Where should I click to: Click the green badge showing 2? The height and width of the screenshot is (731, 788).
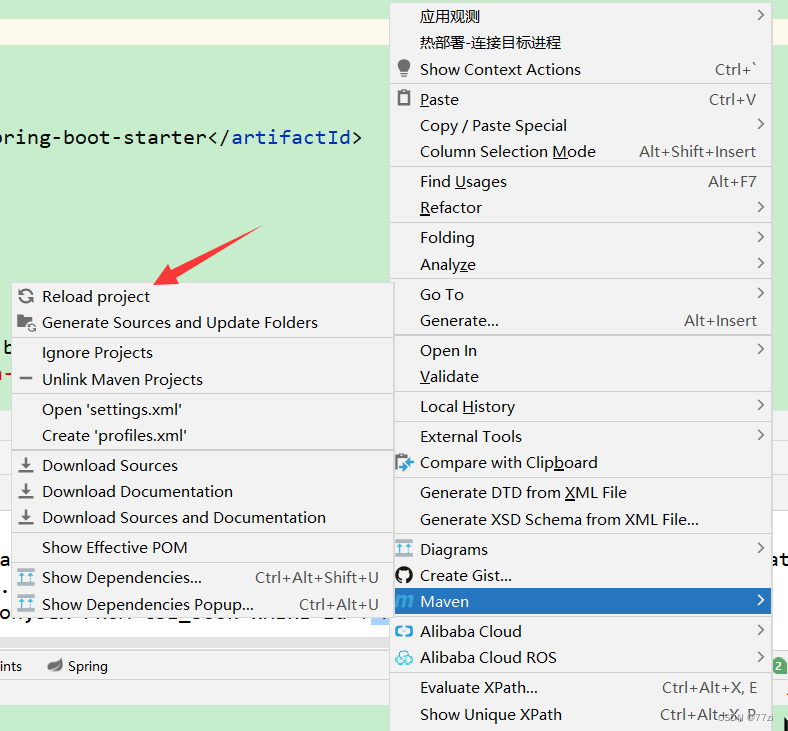tap(779, 666)
